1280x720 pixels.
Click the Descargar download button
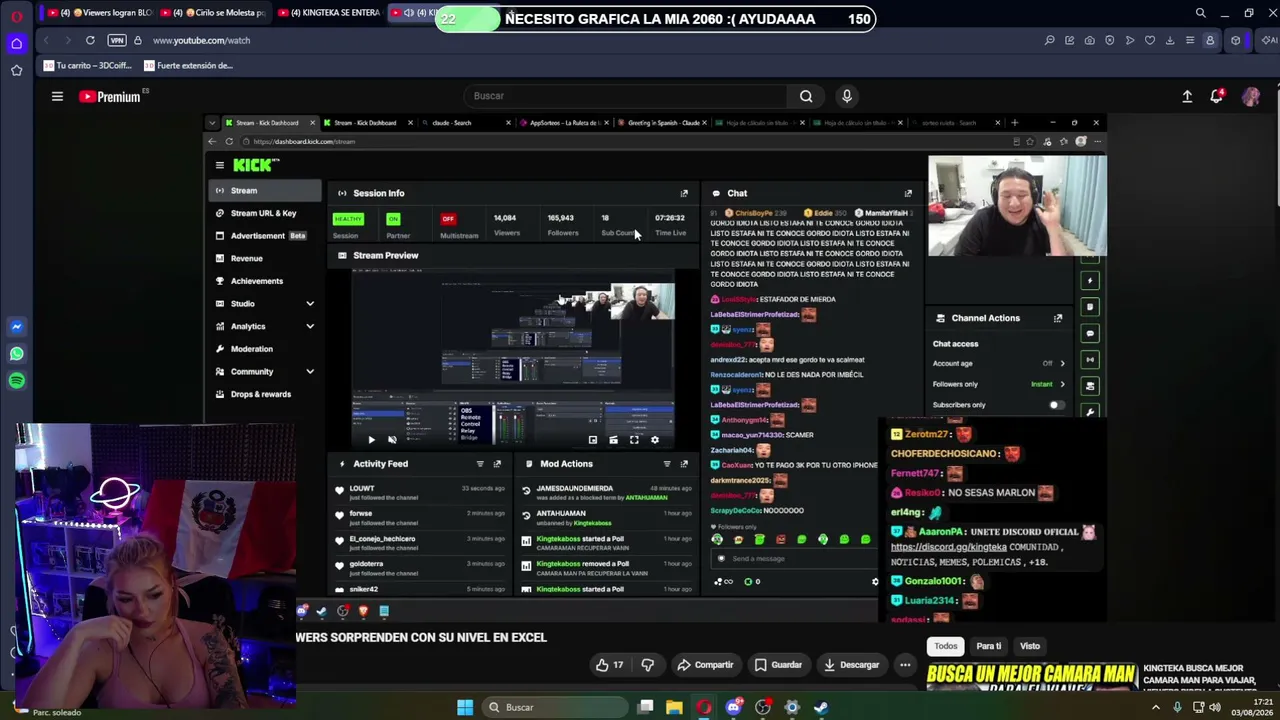click(x=851, y=665)
